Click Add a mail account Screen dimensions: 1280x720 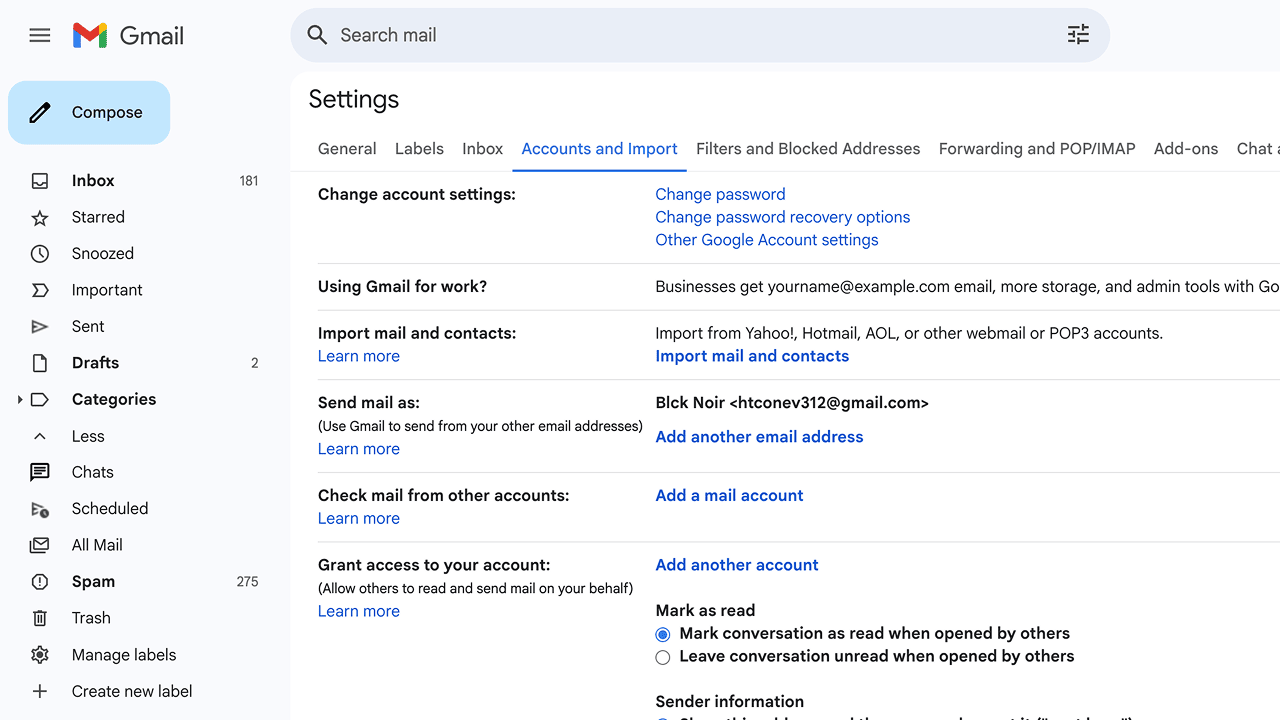pyautogui.click(x=729, y=495)
